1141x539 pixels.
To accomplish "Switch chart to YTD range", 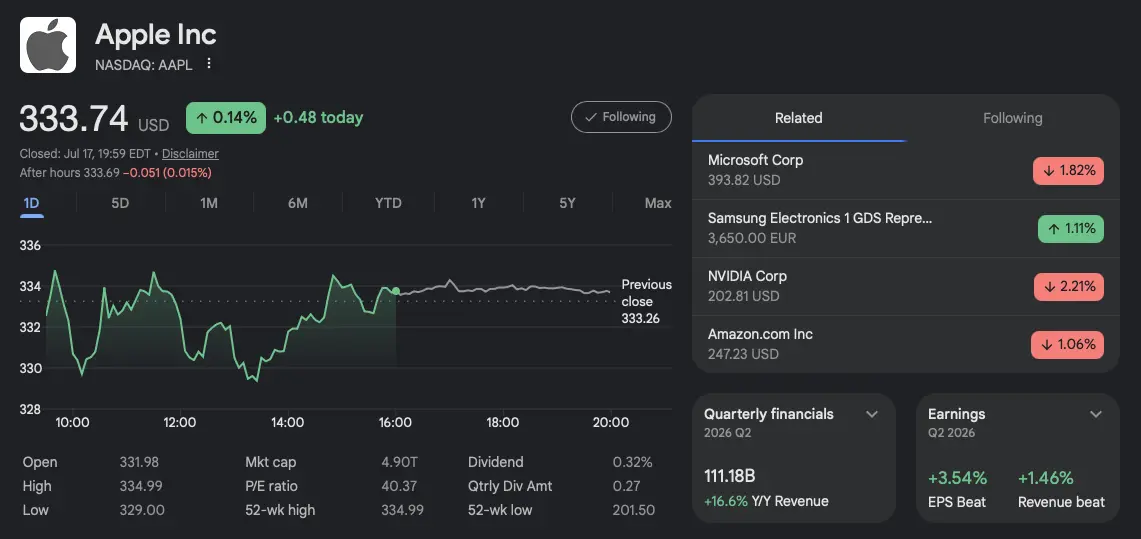I will [388, 203].
